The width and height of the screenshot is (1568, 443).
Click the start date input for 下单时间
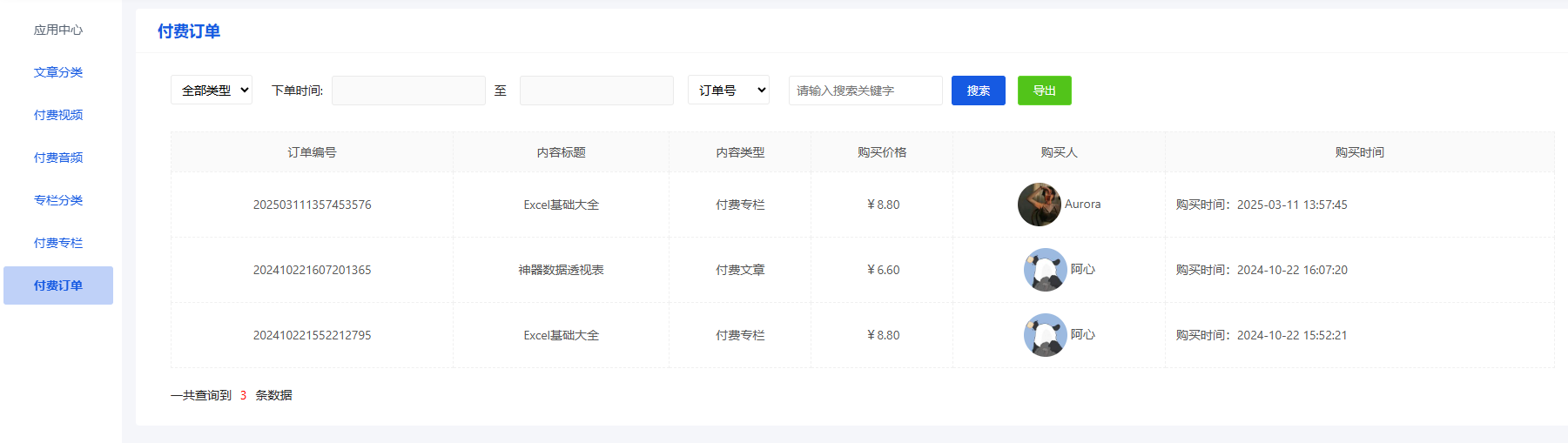coord(408,91)
